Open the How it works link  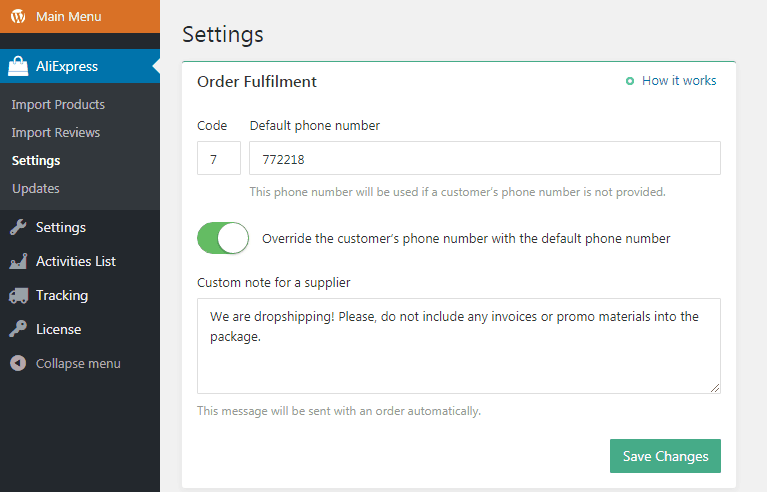click(679, 81)
